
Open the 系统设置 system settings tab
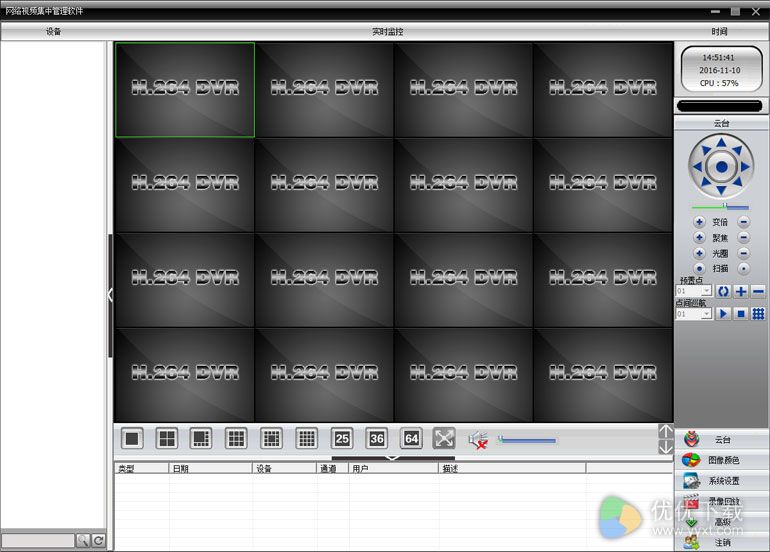[722, 481]
